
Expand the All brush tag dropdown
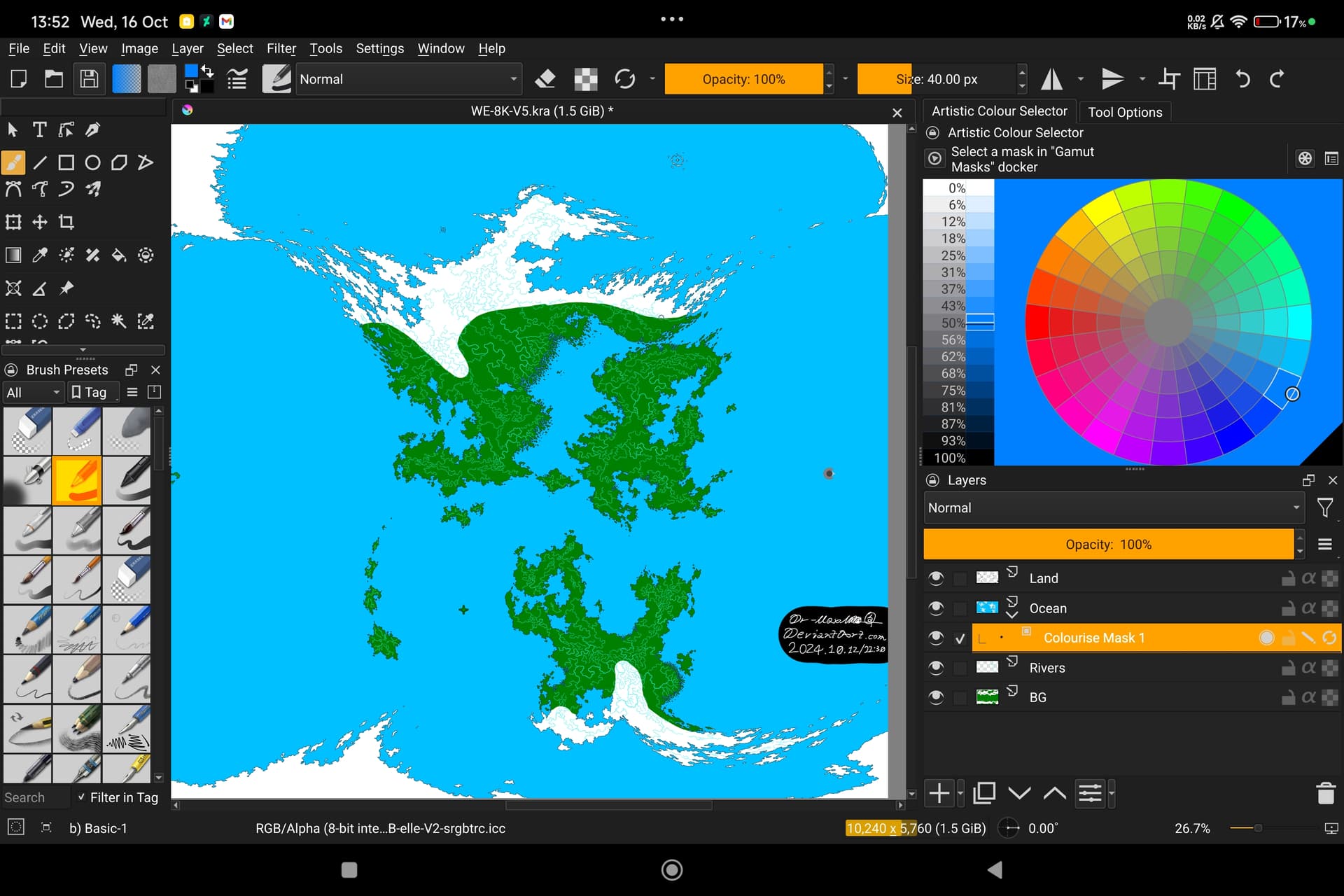(x=33, y=393)
